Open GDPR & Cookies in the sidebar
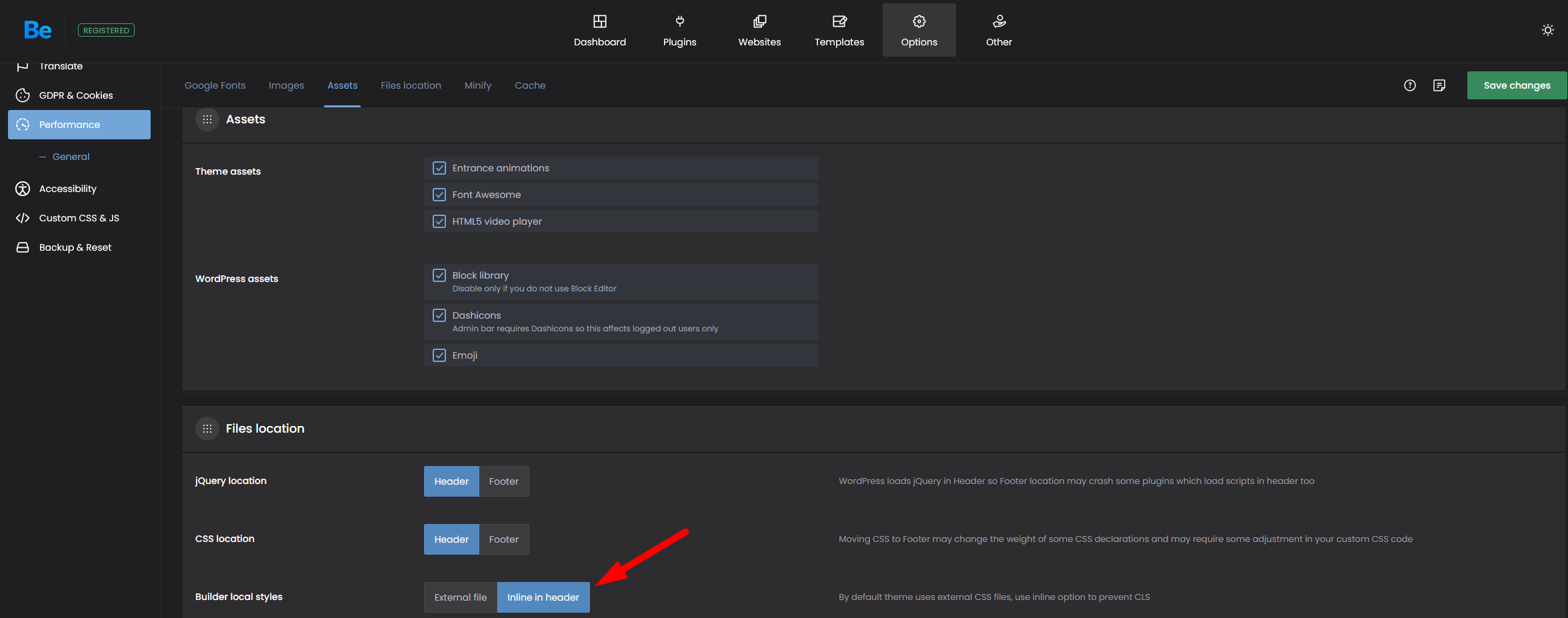The width and height of the screenshot is (1568, 618). [79, 95]
